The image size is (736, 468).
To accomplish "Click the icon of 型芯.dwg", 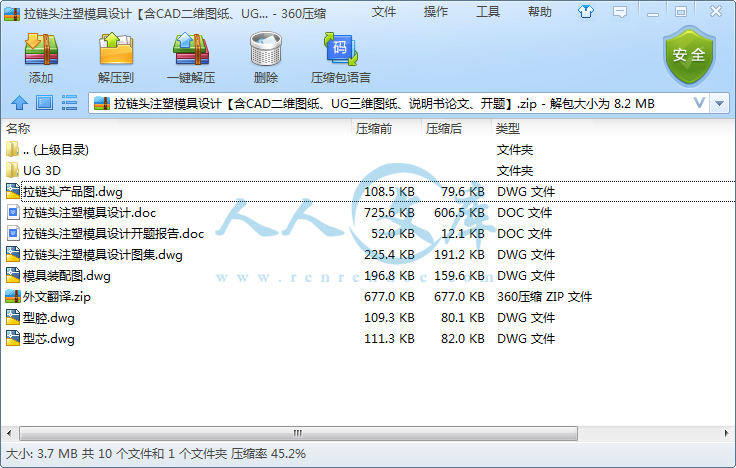I will click(13, 338).
